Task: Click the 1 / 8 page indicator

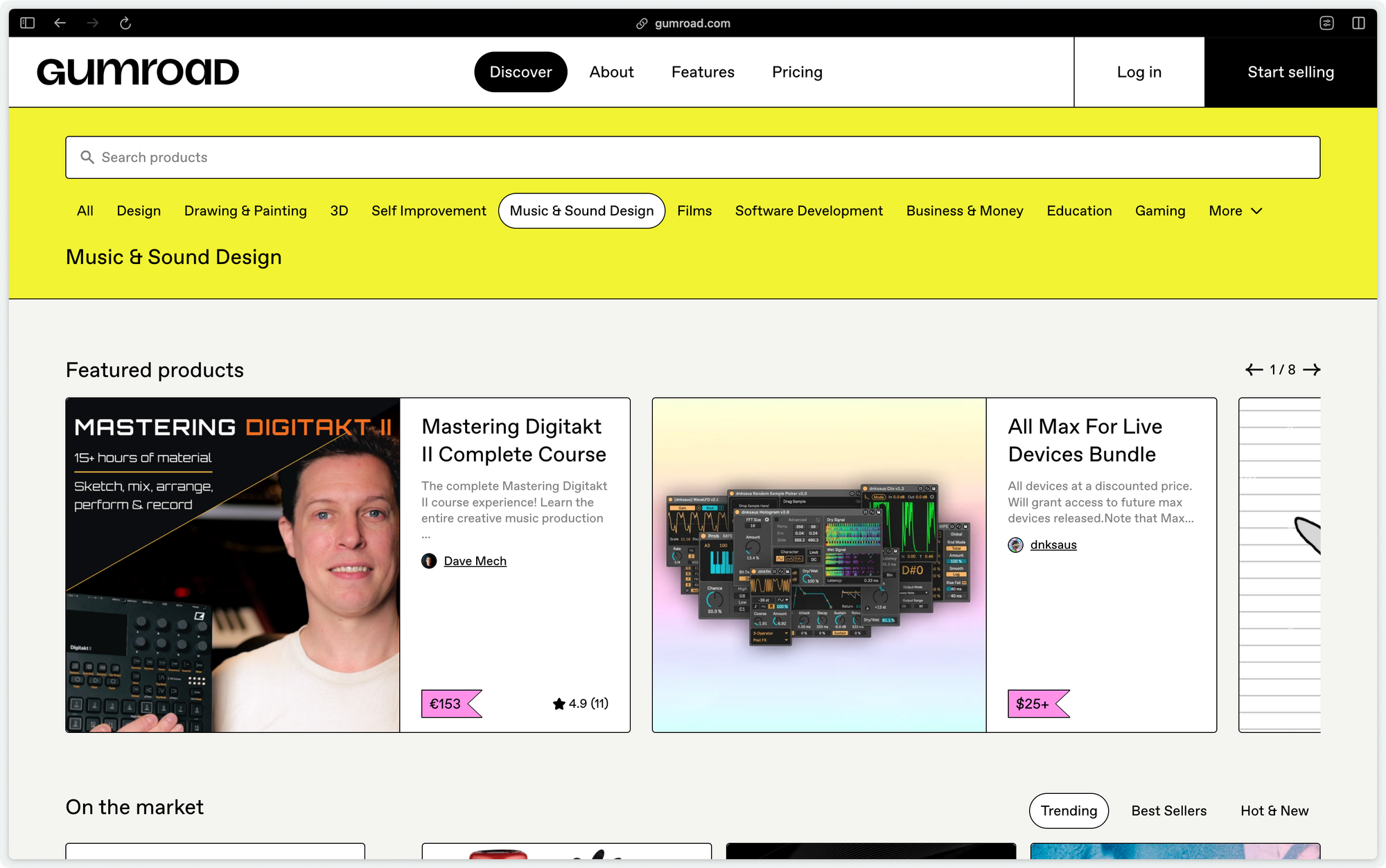Action: tap(1283, 370)
